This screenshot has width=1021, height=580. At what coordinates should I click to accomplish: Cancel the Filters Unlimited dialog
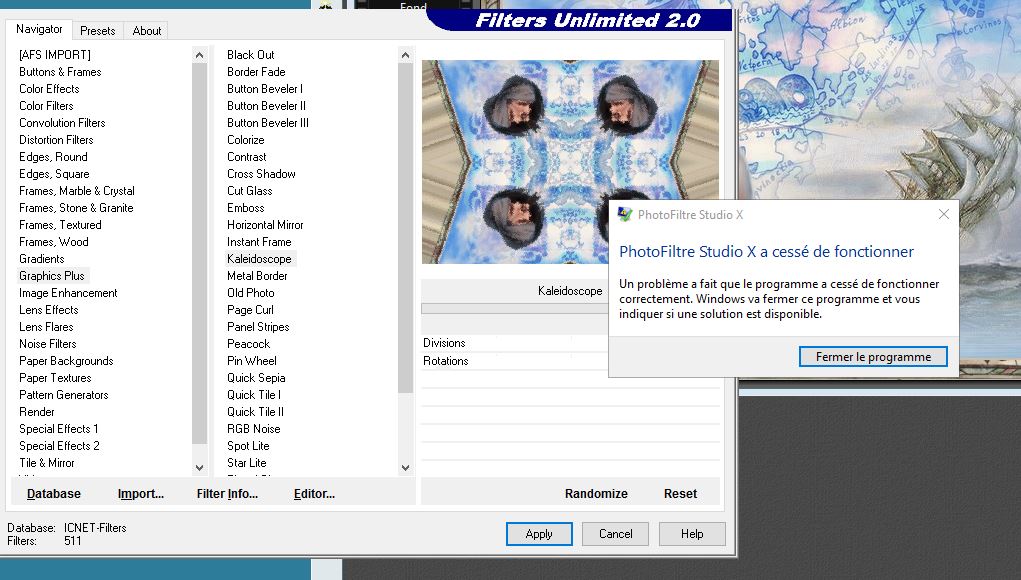click(x=615, y=534)
